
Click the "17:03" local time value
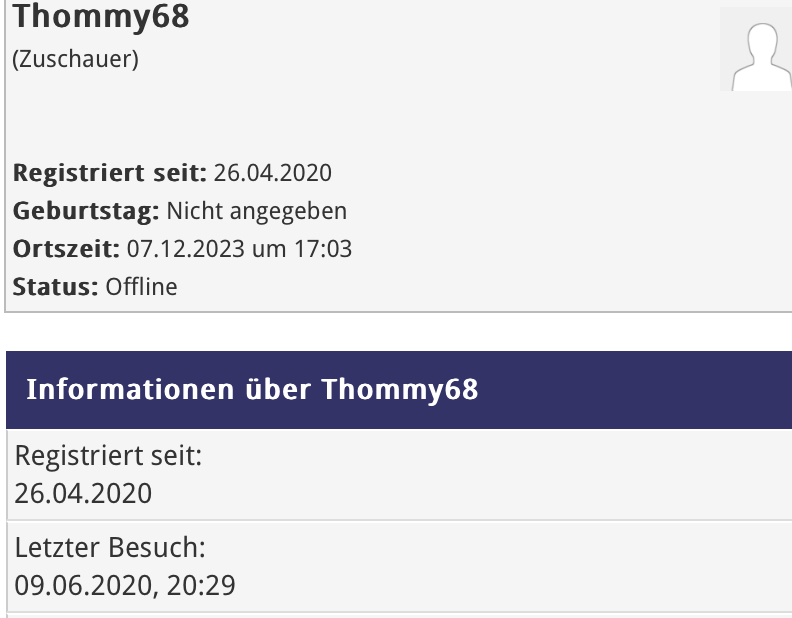(x=325, y=249)
